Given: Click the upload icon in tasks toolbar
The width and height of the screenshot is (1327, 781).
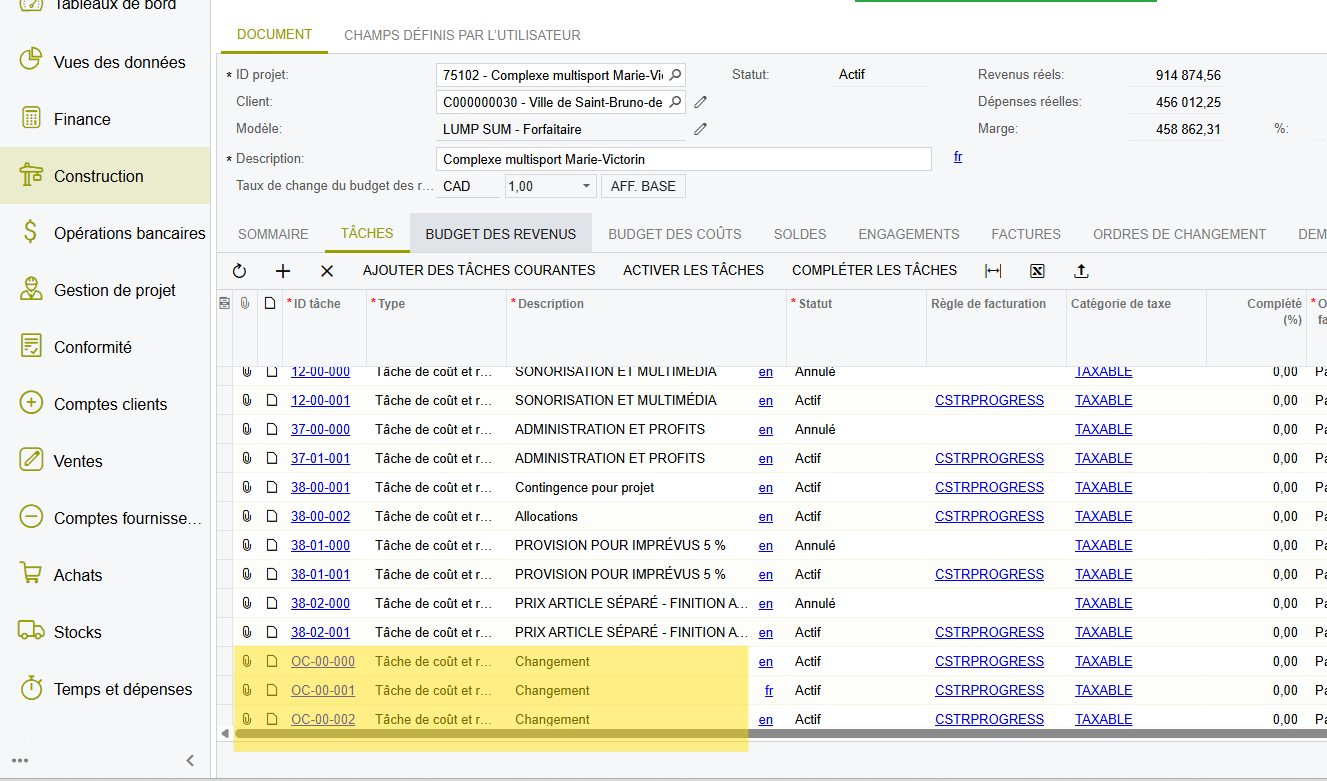Looking at the screenshot, I should 1081,271.
